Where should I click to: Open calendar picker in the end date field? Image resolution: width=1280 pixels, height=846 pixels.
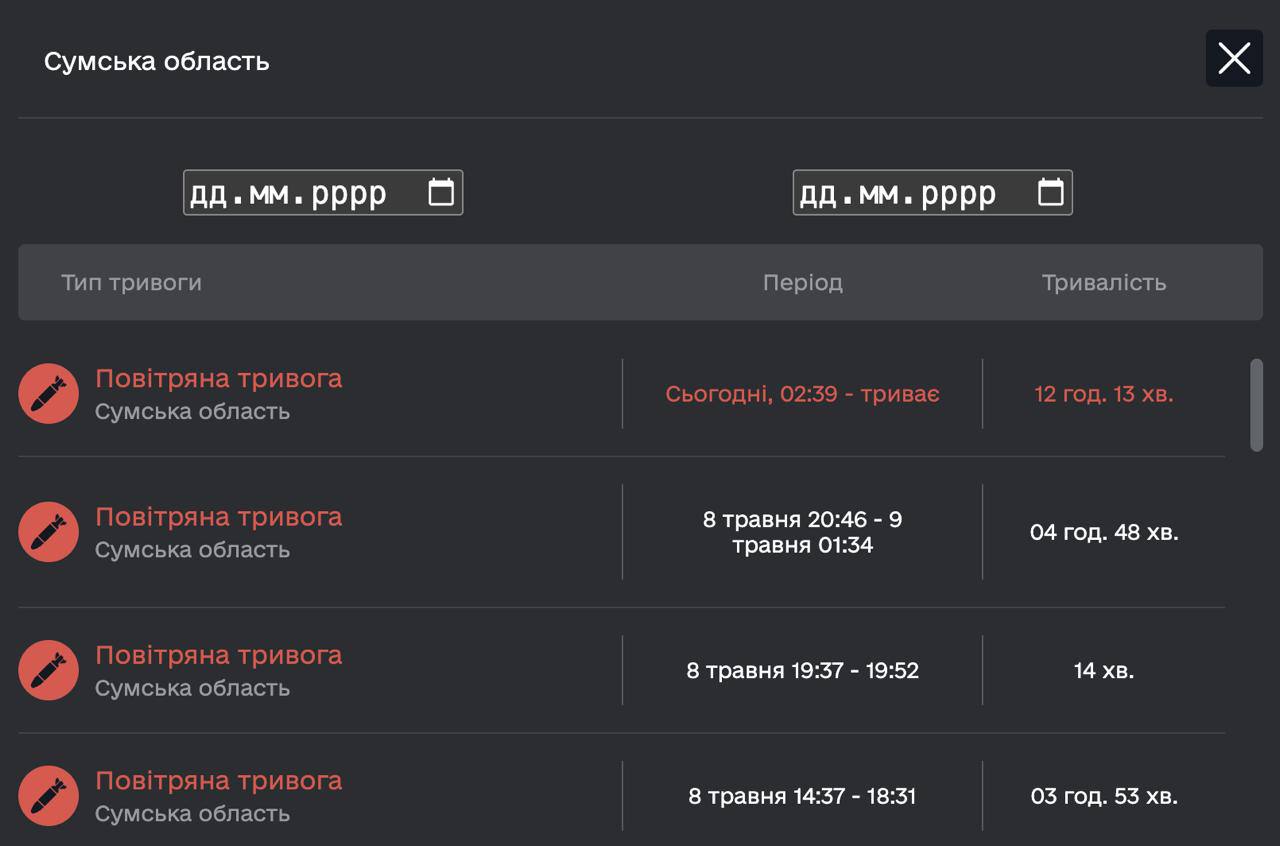(x=1051, y=192)
